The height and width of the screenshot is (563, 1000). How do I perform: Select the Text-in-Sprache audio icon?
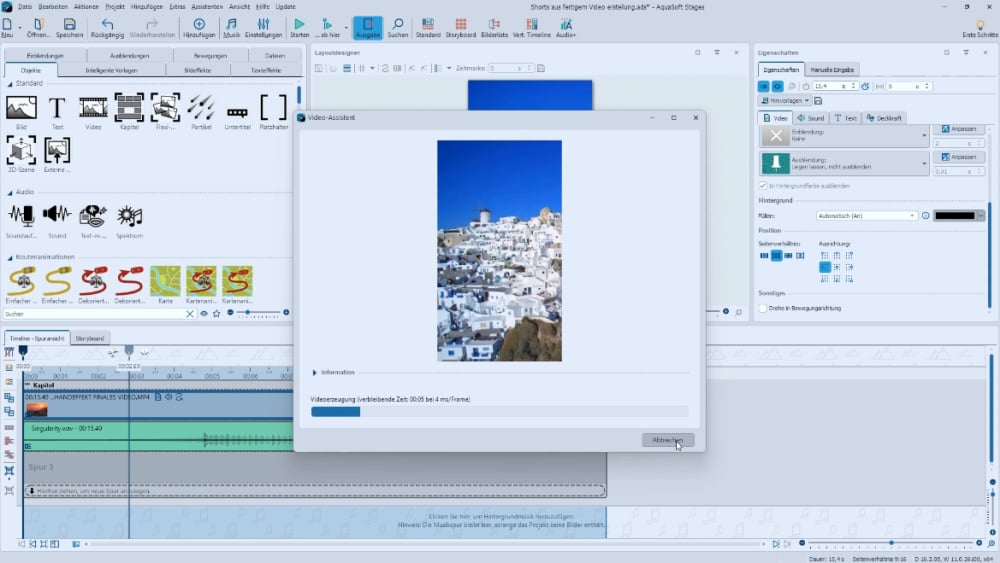click(93, 216)
